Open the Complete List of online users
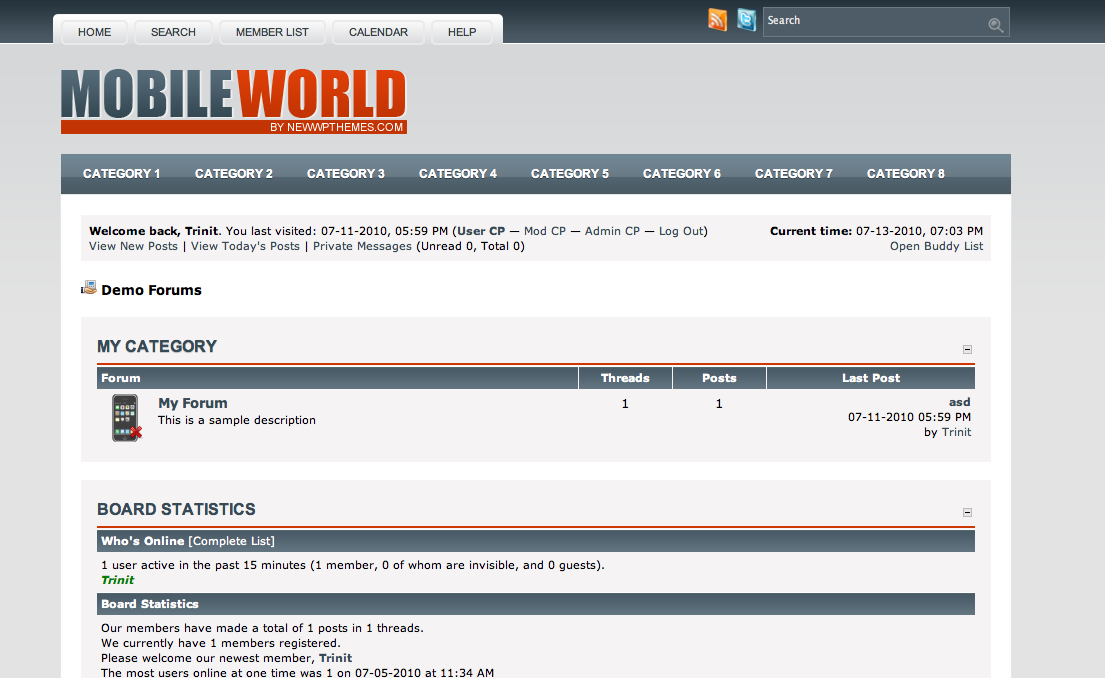The image size is (1105, 678). click(x=231, y=541)
